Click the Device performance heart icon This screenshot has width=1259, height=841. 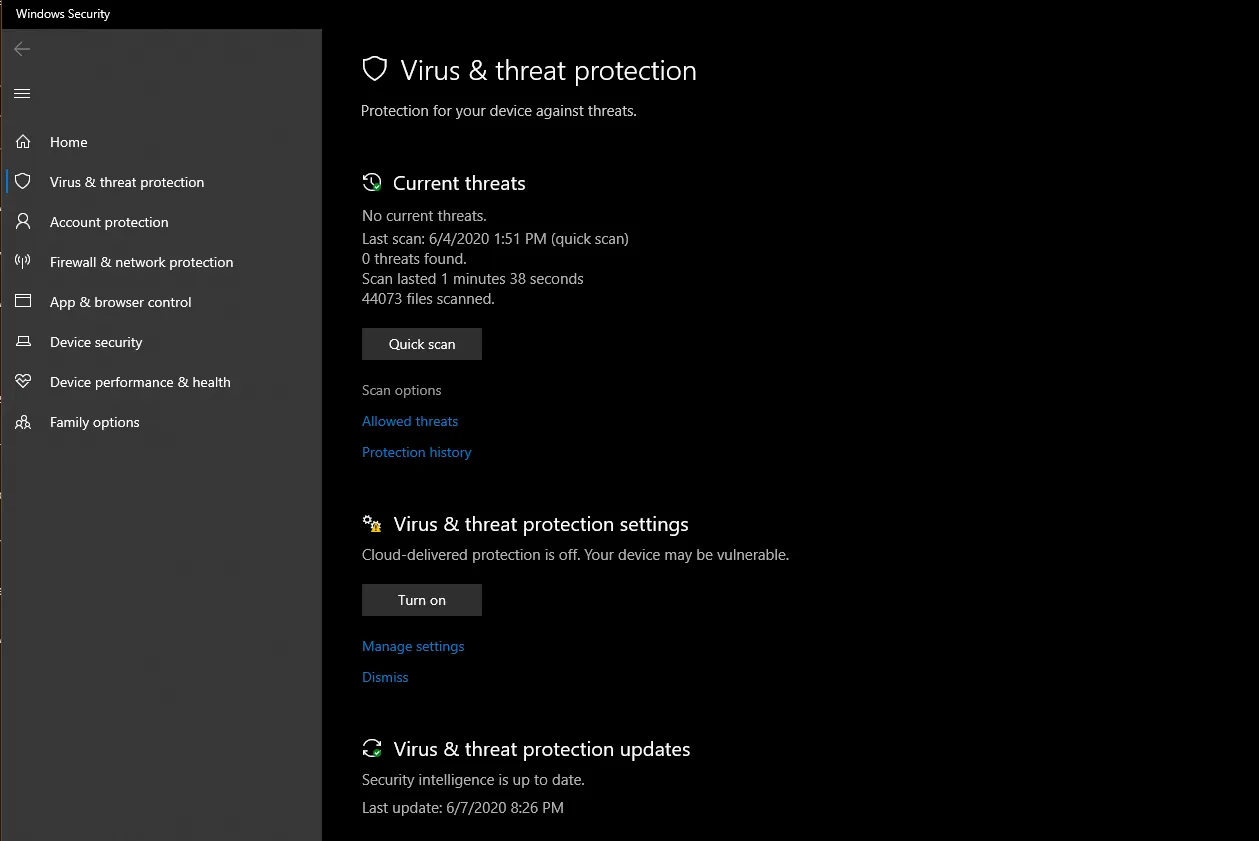tap(23, 382)
